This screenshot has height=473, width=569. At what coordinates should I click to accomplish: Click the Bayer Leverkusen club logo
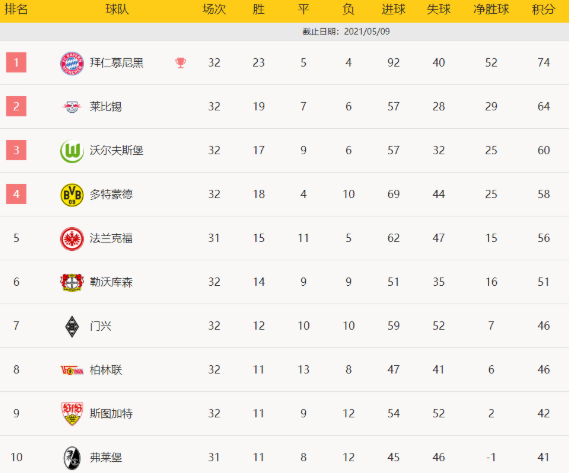coord(72,282)
